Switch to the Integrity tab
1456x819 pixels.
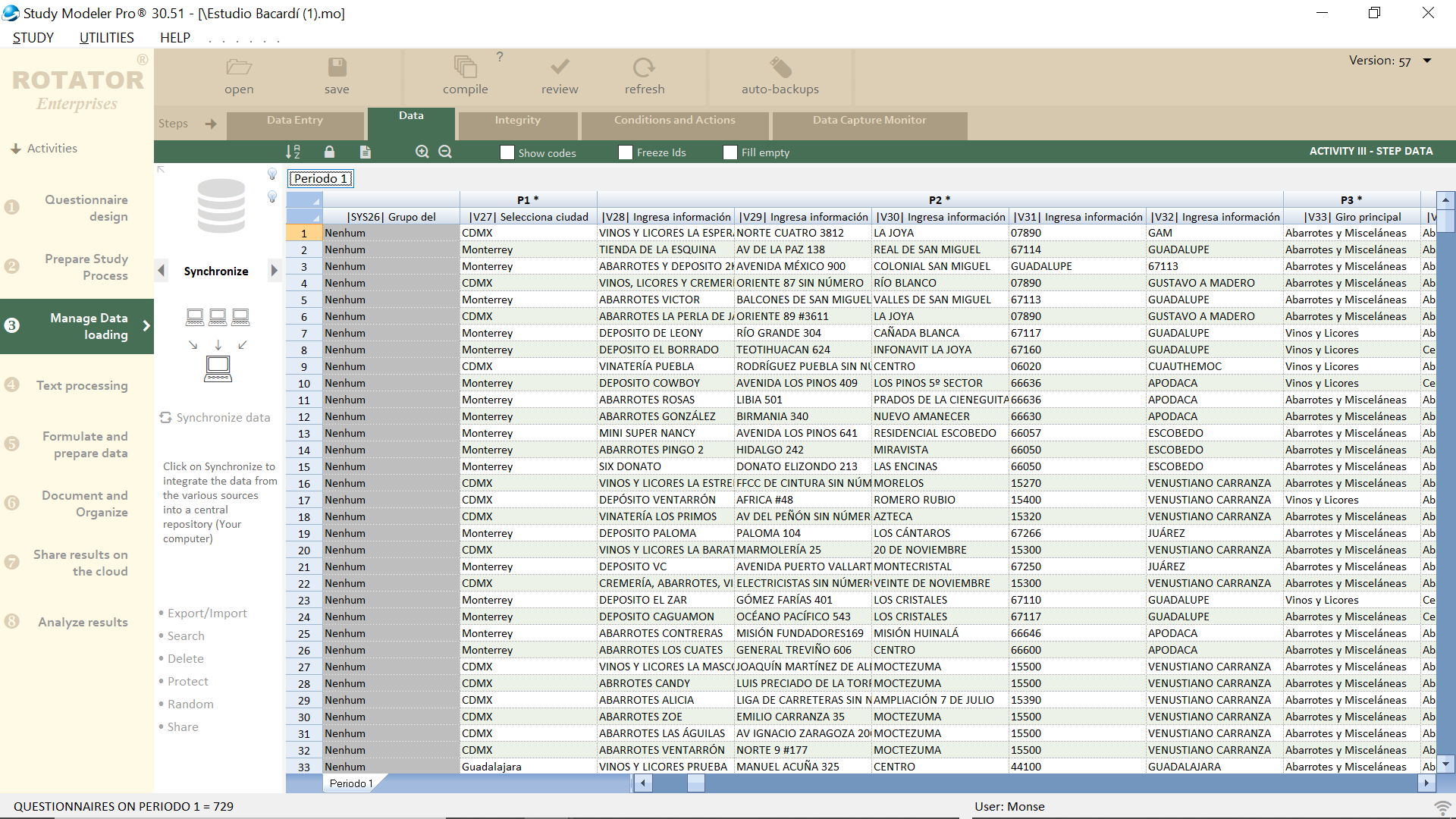pyautogui.click(x=517, y=121)
